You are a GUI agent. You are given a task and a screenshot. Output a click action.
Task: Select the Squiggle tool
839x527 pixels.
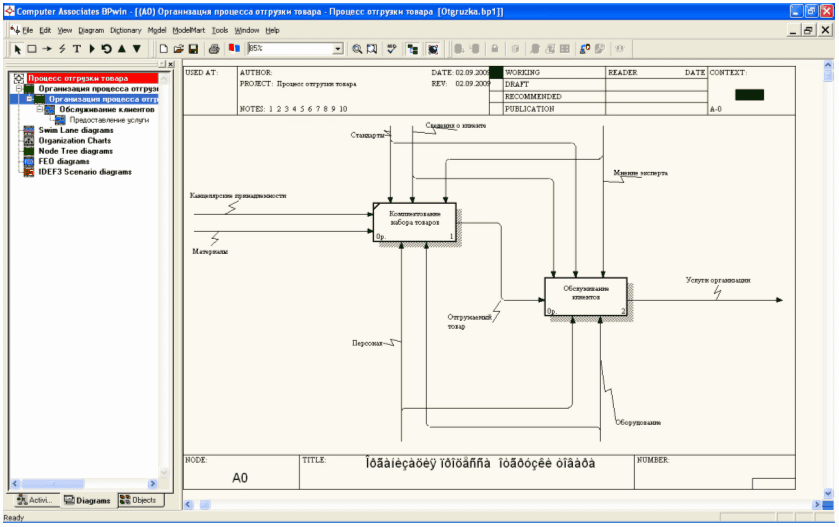tap(62, 49)
